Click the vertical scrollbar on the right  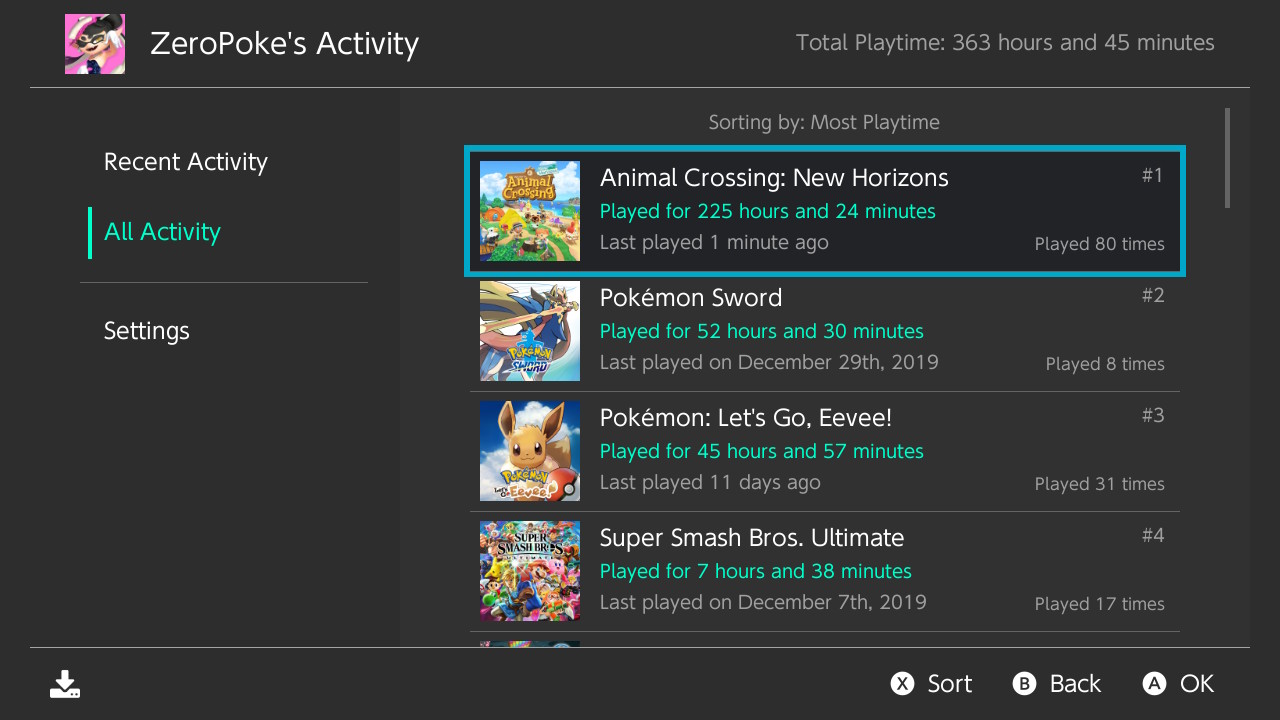pyautogui.click(x=1227, y=158)
